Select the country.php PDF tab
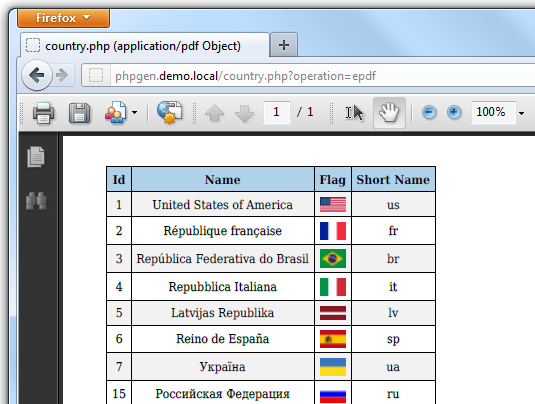The image size is (535, 404). pyautogui.click(x=145, y=46)
